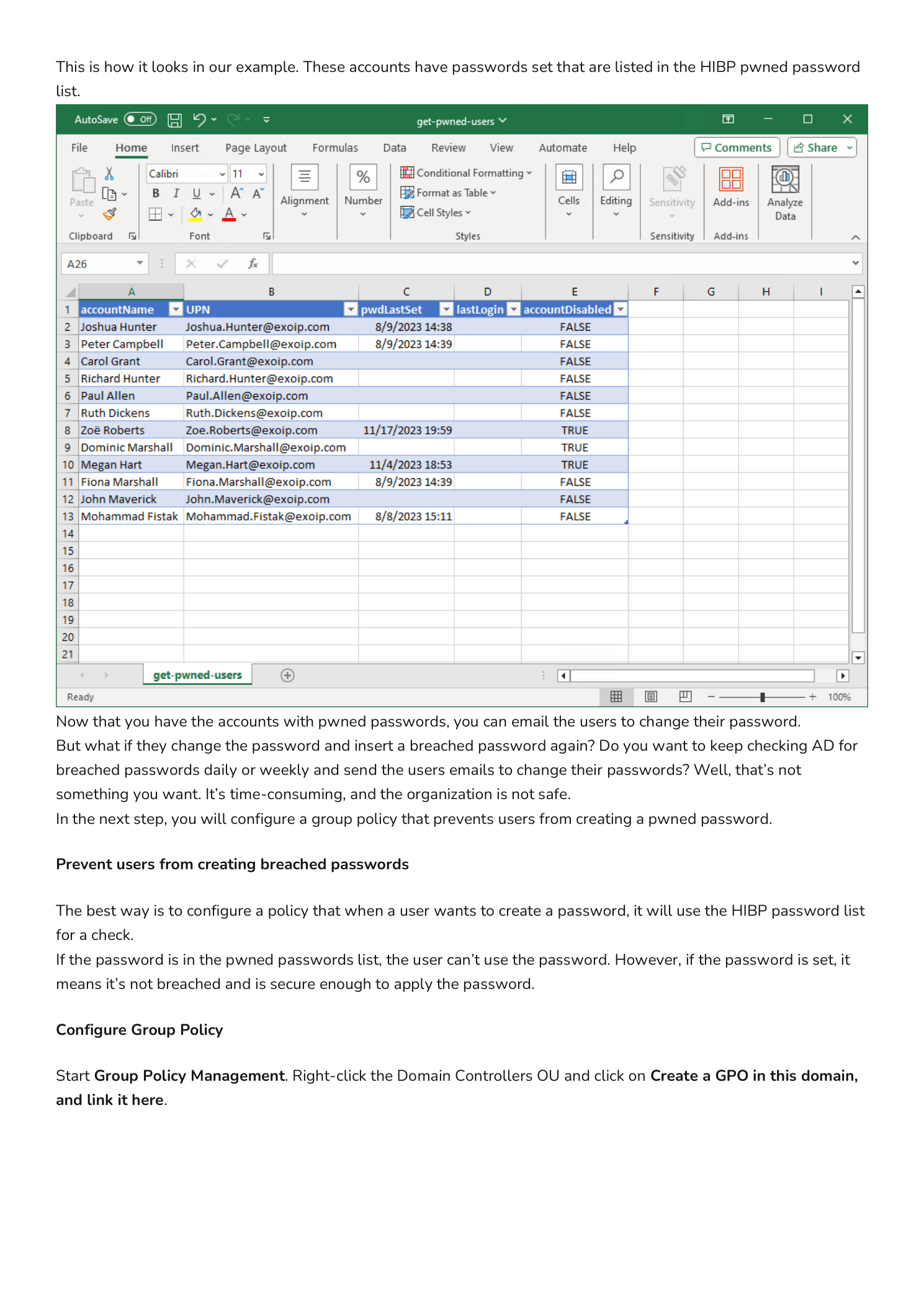This screenshot has width=924, height=1306.
Task: Click the Ribbon Display Options icon
Action: [x=728, y=119]
